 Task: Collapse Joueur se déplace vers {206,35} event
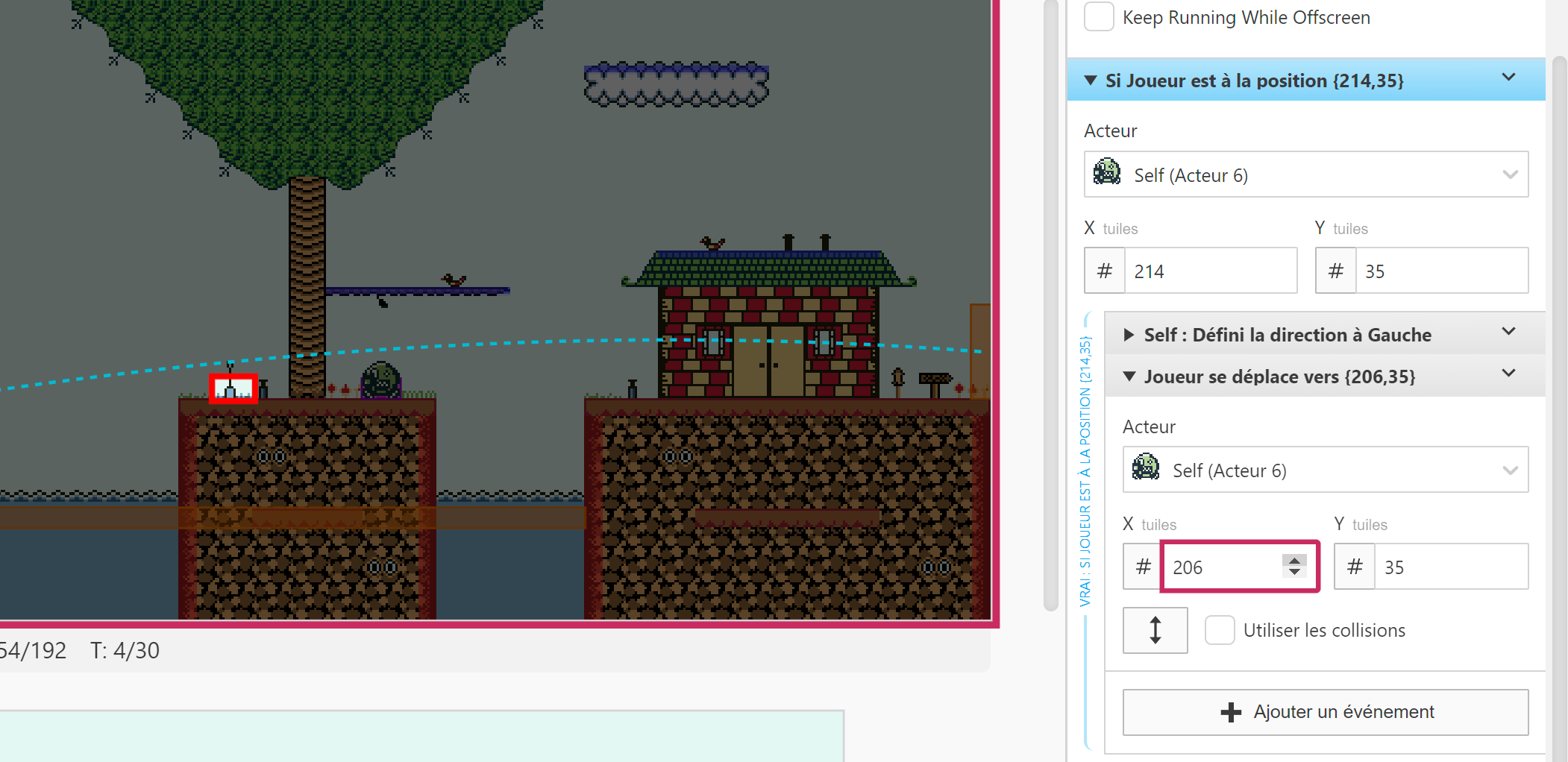pos(1129,377)
